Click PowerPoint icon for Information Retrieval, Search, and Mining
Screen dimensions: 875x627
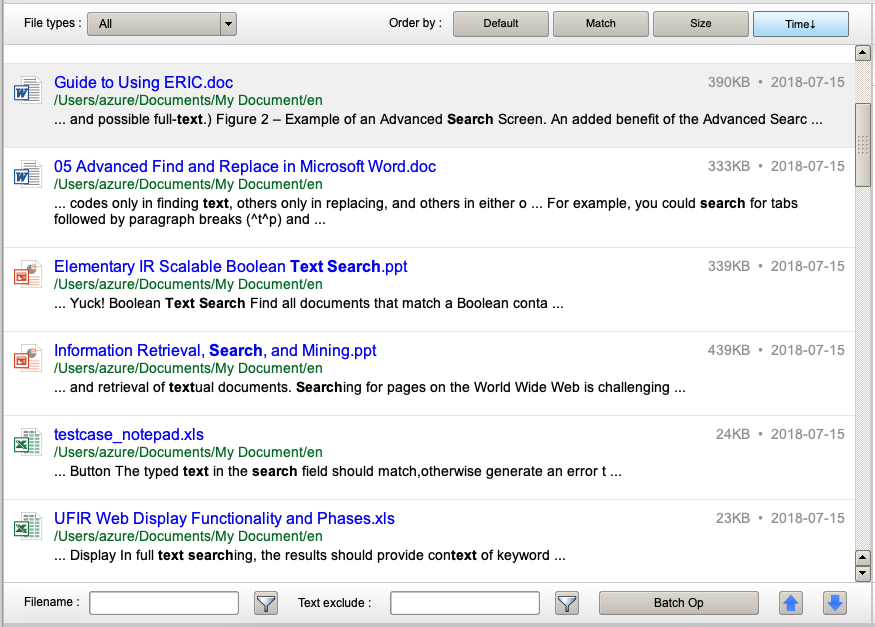click(26, 359)
